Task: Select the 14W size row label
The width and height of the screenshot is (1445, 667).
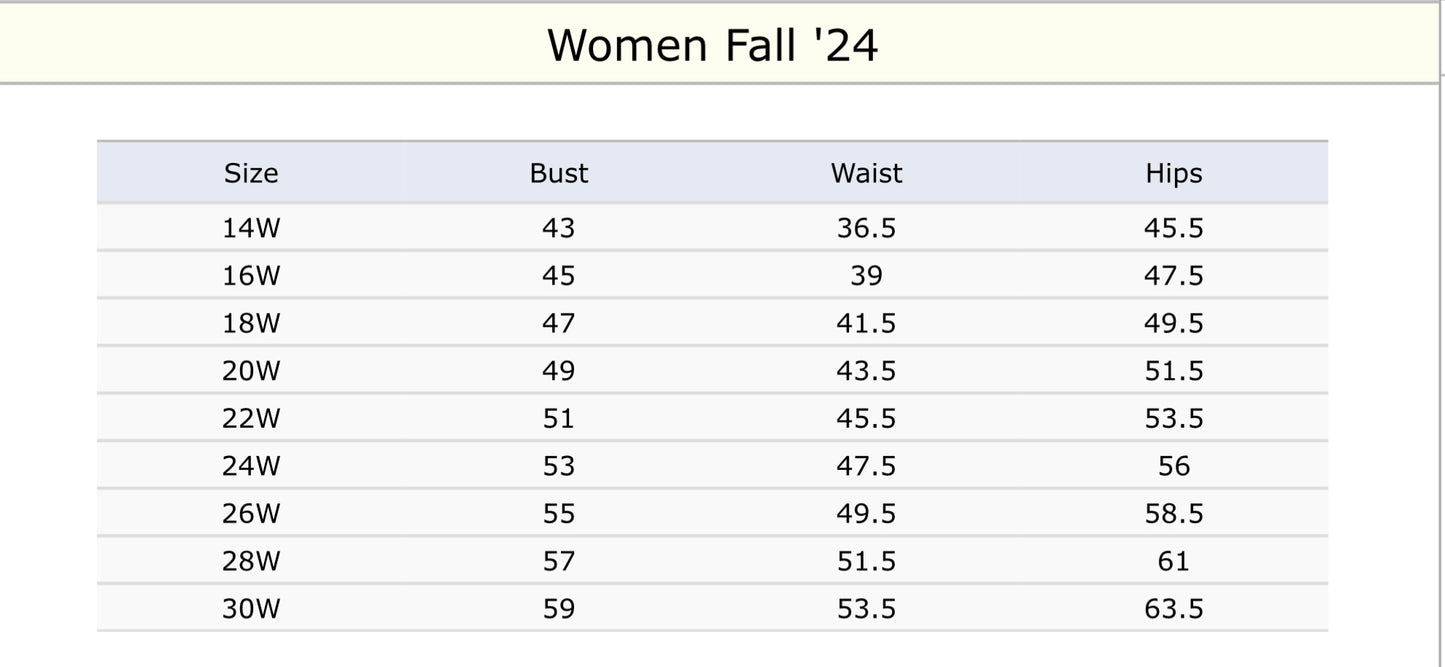Action: pyautogui.click(x=251, y=228)
